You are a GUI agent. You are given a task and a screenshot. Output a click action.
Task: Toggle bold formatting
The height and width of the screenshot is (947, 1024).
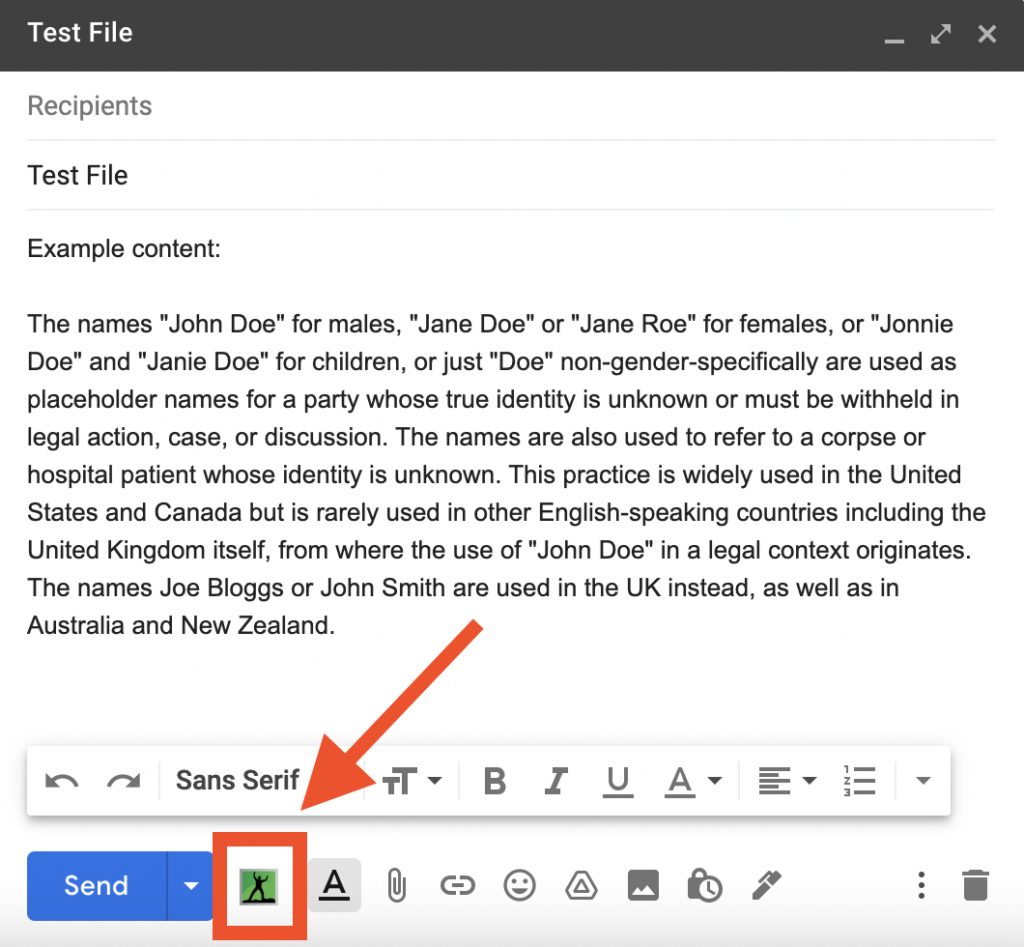coord(494,780)
